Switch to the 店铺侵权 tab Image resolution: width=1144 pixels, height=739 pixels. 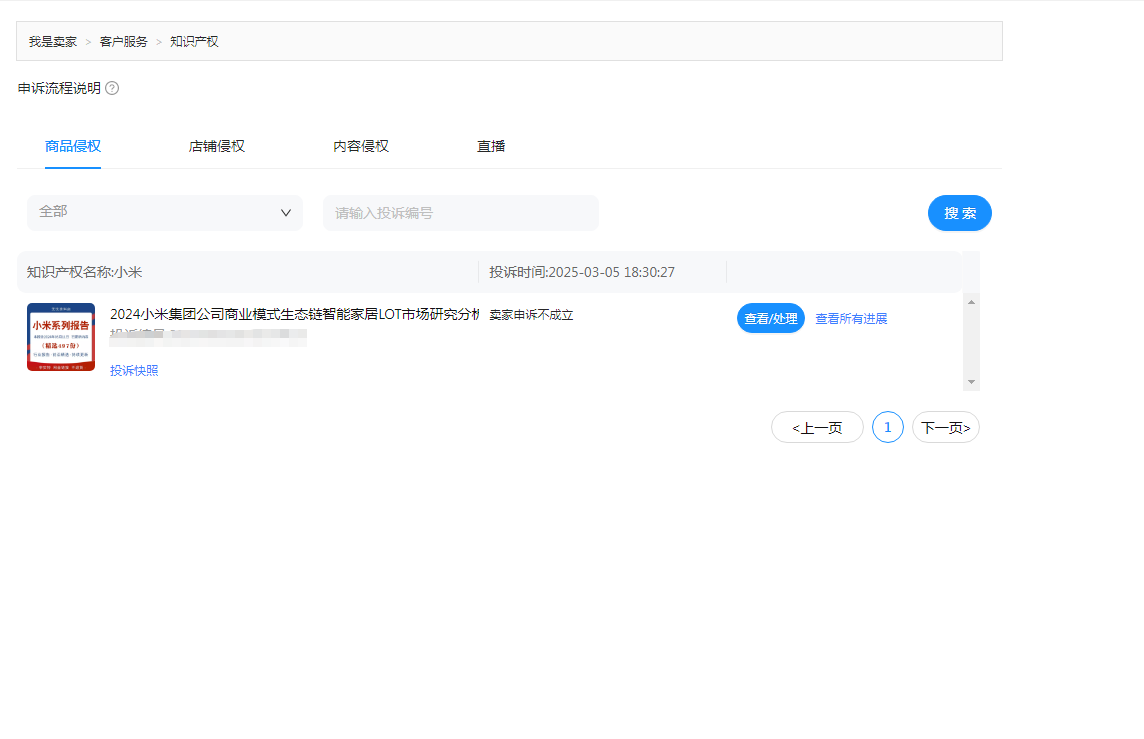coord(217,147)
